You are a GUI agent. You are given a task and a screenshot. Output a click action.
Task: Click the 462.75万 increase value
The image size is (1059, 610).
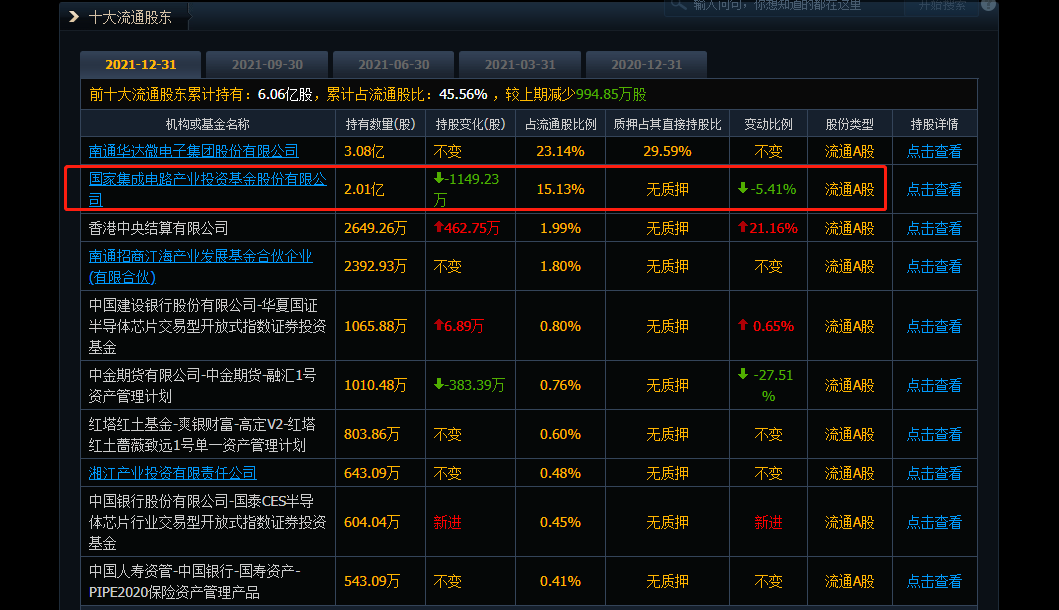point(467,228)
